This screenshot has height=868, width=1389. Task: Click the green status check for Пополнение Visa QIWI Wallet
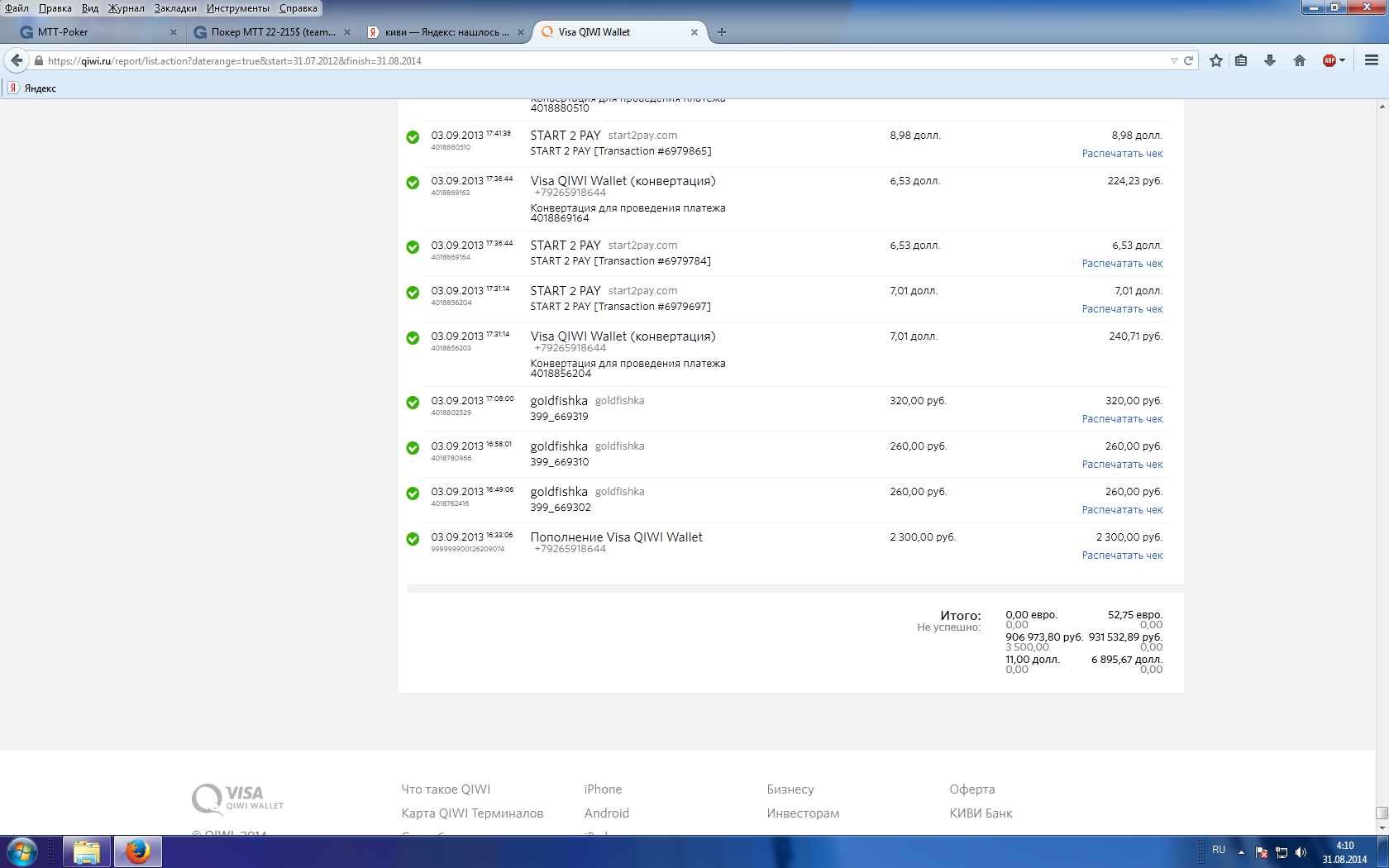click(413, 539)
